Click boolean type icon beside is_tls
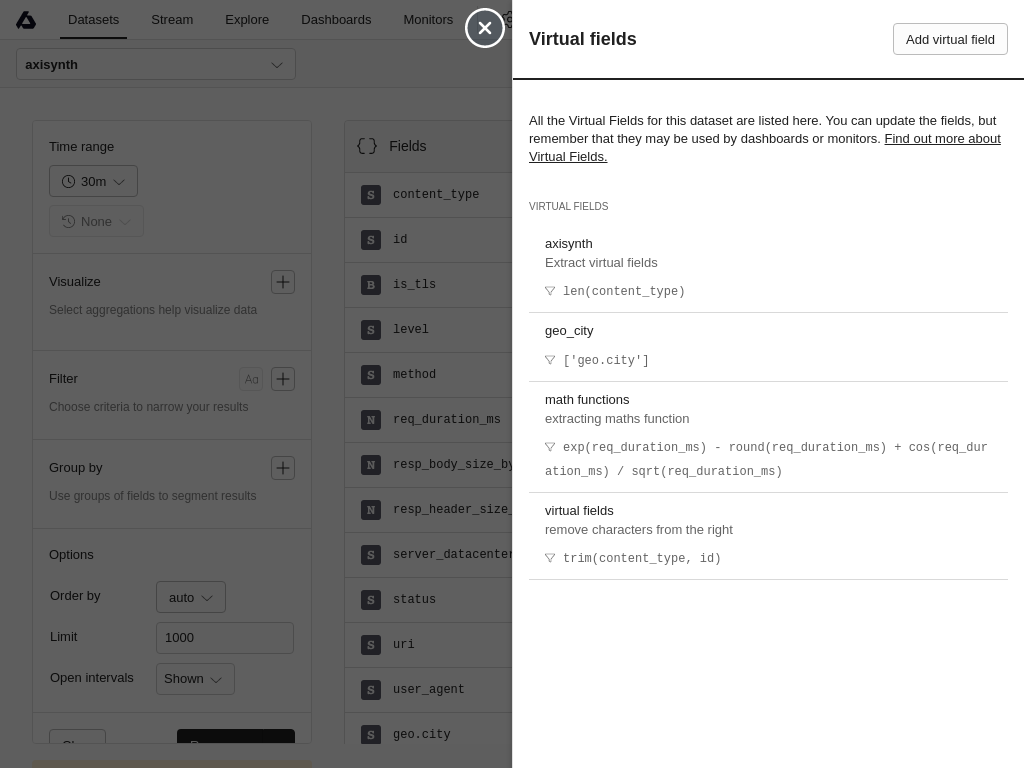 371,285
